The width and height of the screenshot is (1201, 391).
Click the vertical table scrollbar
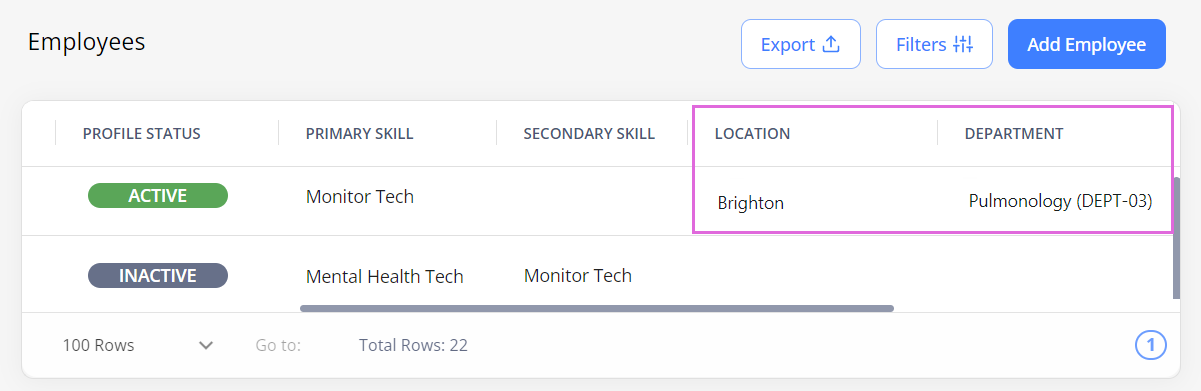pos(1176,238)
